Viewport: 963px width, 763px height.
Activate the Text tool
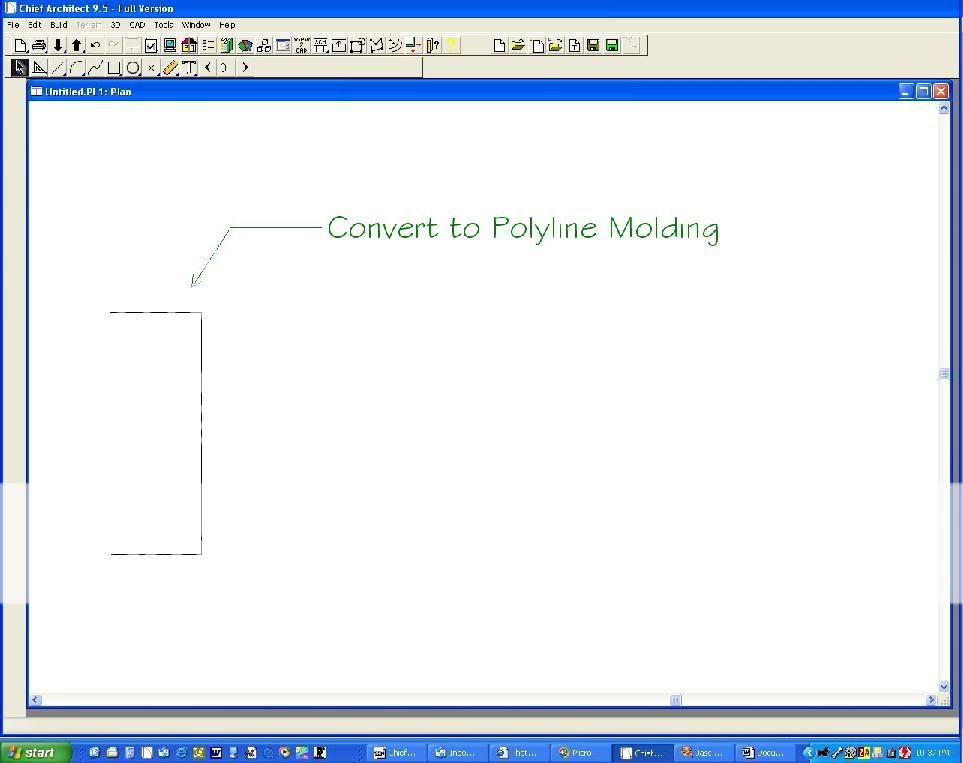[188, 68]
